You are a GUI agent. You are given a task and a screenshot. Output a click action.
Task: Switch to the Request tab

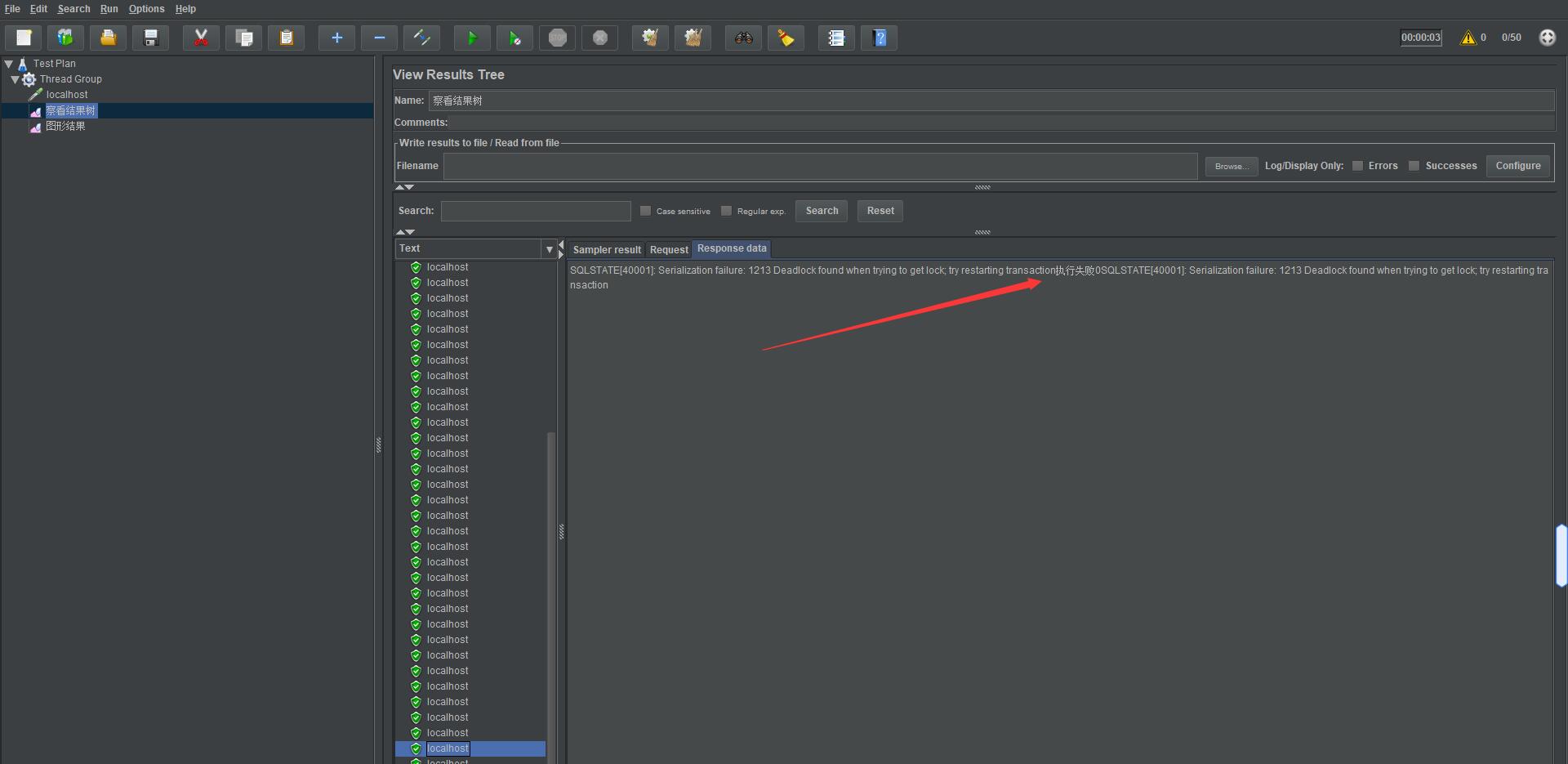pos(669,250)
